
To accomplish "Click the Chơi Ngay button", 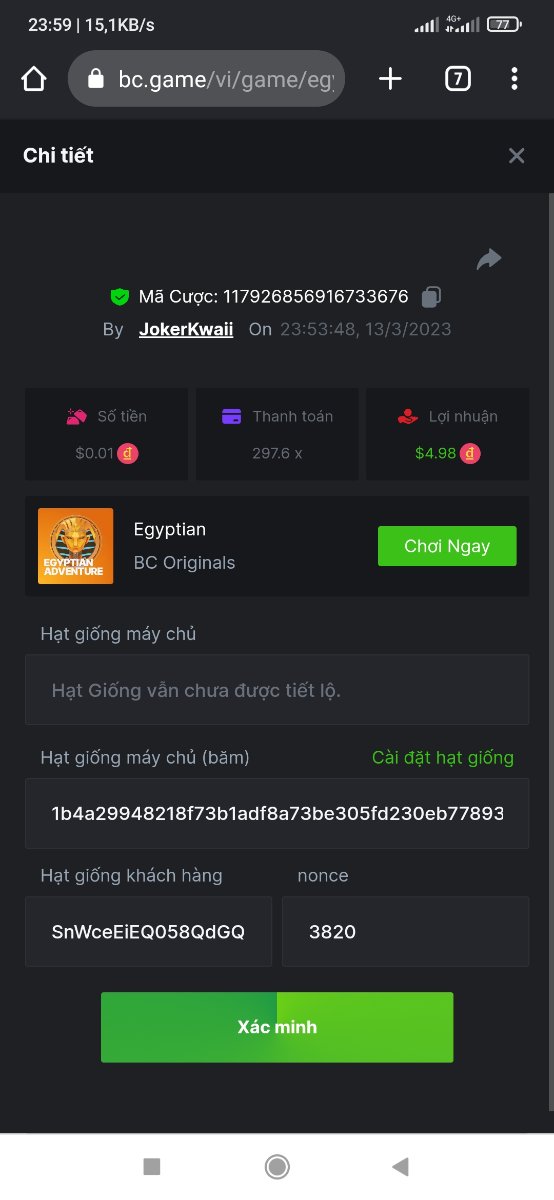I will pos(447,546).
